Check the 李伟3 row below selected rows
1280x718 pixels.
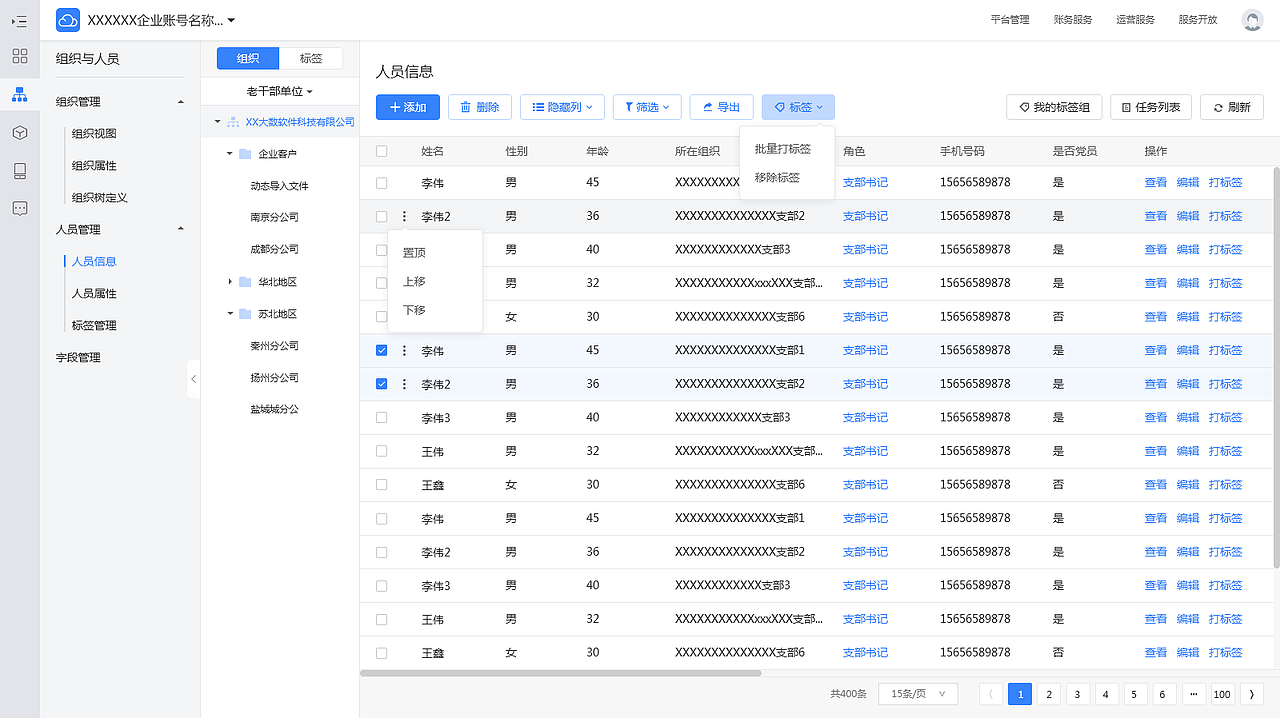click(x=381, y=417)
